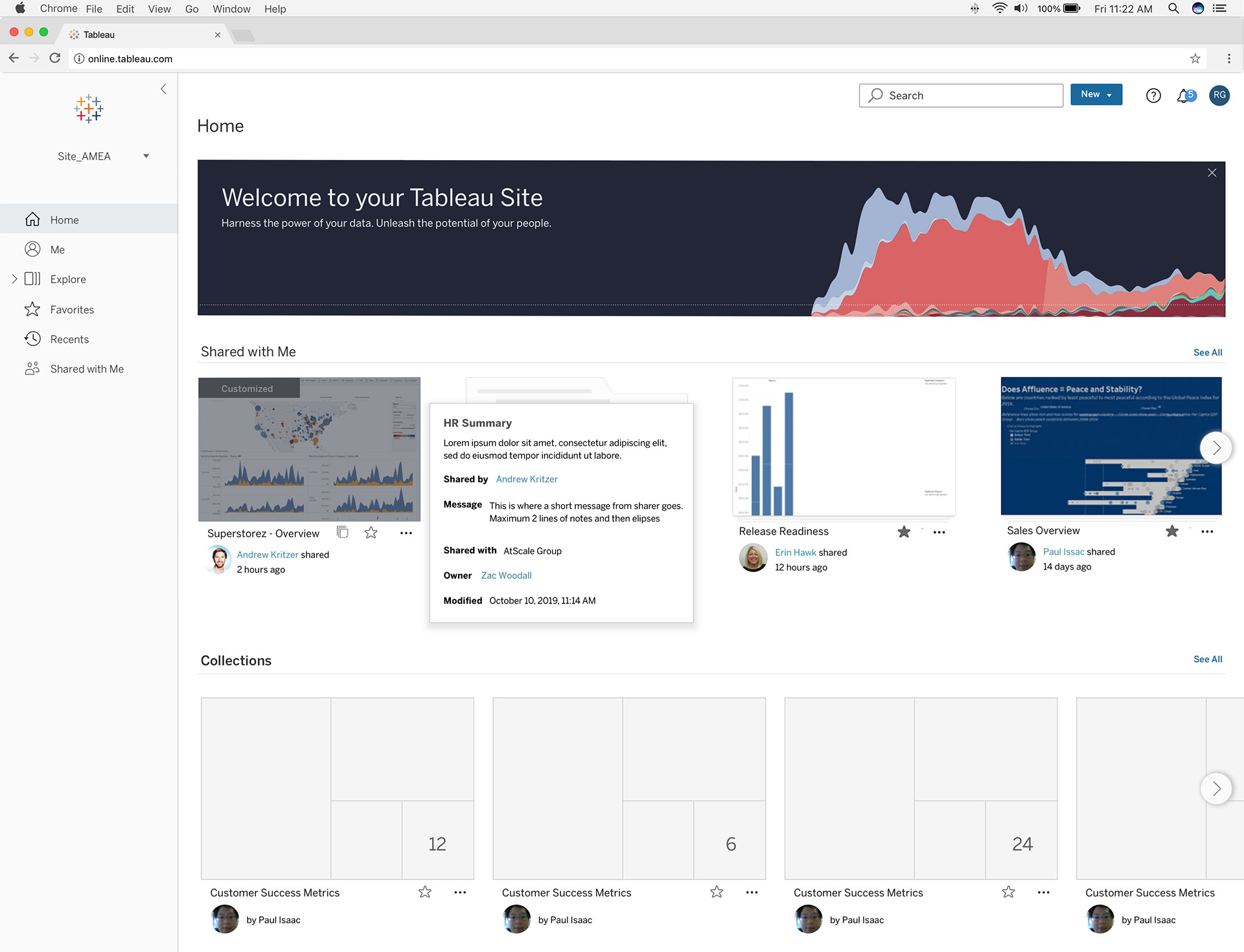Viewport: 1244px width, 952px height.
Task: Reload the page
Action: (x=55, y=58)
